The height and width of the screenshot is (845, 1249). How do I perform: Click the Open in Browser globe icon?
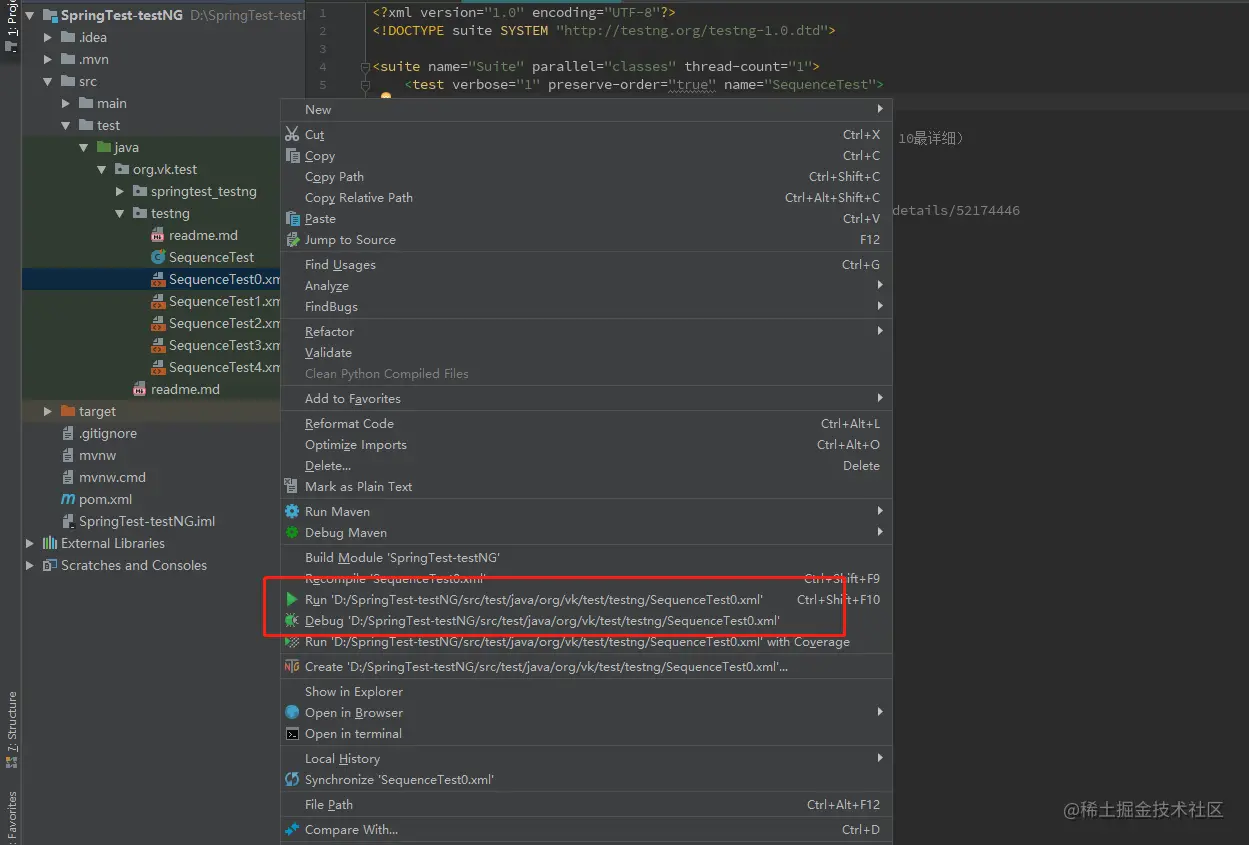(292, 712)
